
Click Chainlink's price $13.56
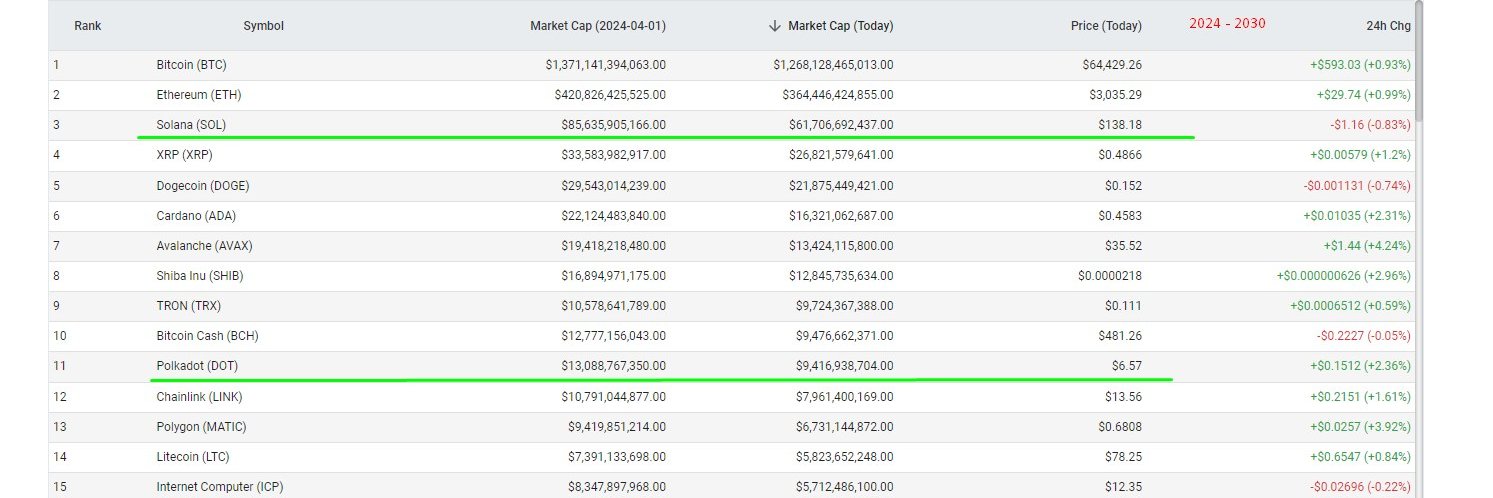click(x=1123, y=397)
